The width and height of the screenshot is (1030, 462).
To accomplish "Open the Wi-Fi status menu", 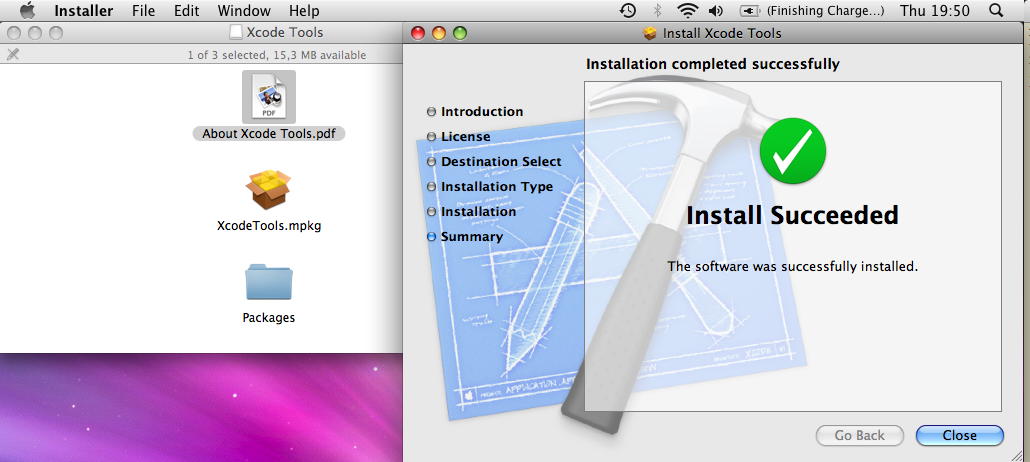I will click(688, 11).
